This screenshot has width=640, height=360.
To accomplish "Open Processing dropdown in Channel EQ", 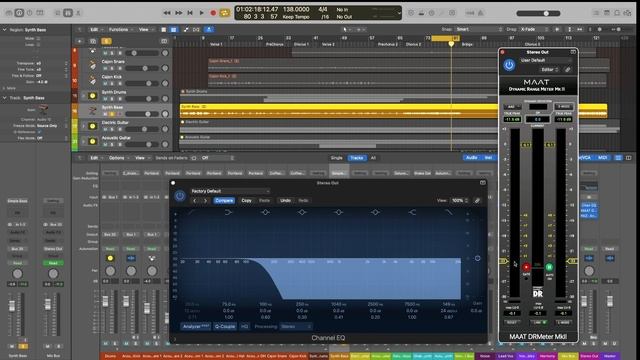I will click(x=296, y=327).
